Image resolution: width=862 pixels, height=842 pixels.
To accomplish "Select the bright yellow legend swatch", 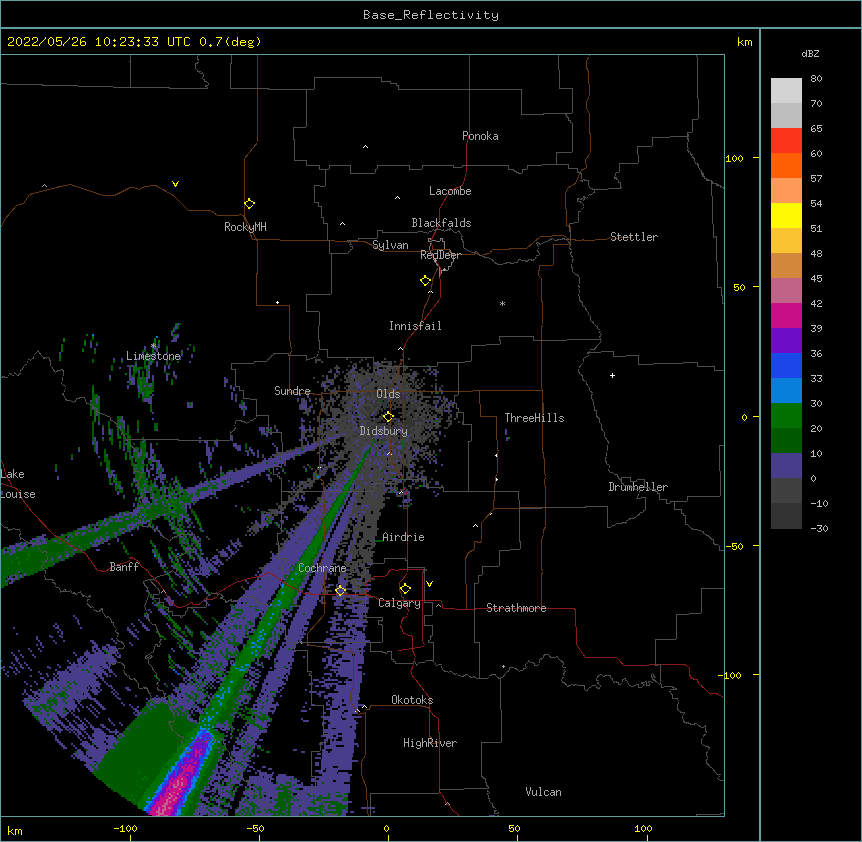I will point(786,215).
